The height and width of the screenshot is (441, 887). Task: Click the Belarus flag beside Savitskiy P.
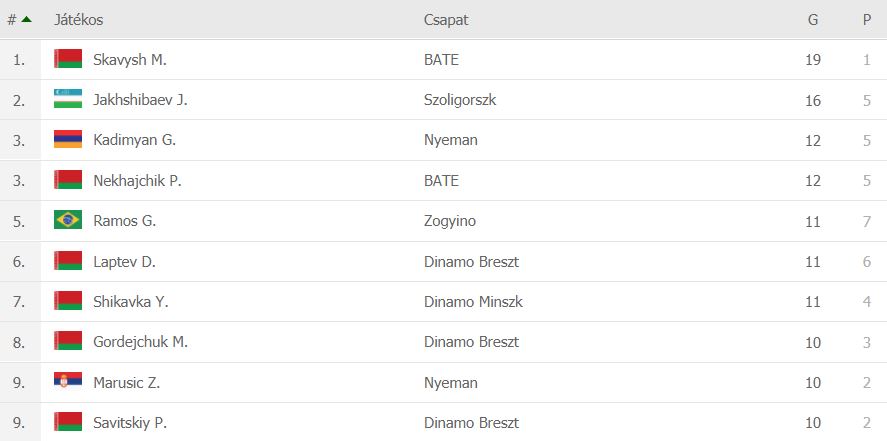pyautogui.click(x=68, y=422)
